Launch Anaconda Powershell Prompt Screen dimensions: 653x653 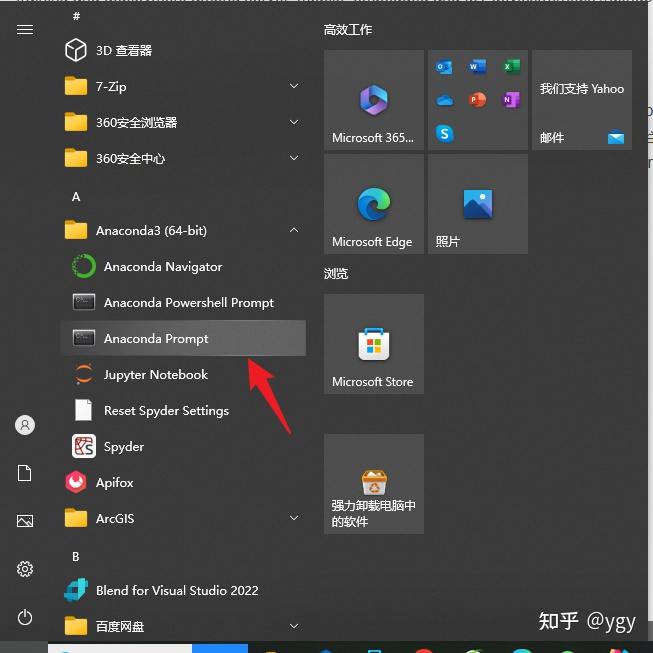point(183,302)
